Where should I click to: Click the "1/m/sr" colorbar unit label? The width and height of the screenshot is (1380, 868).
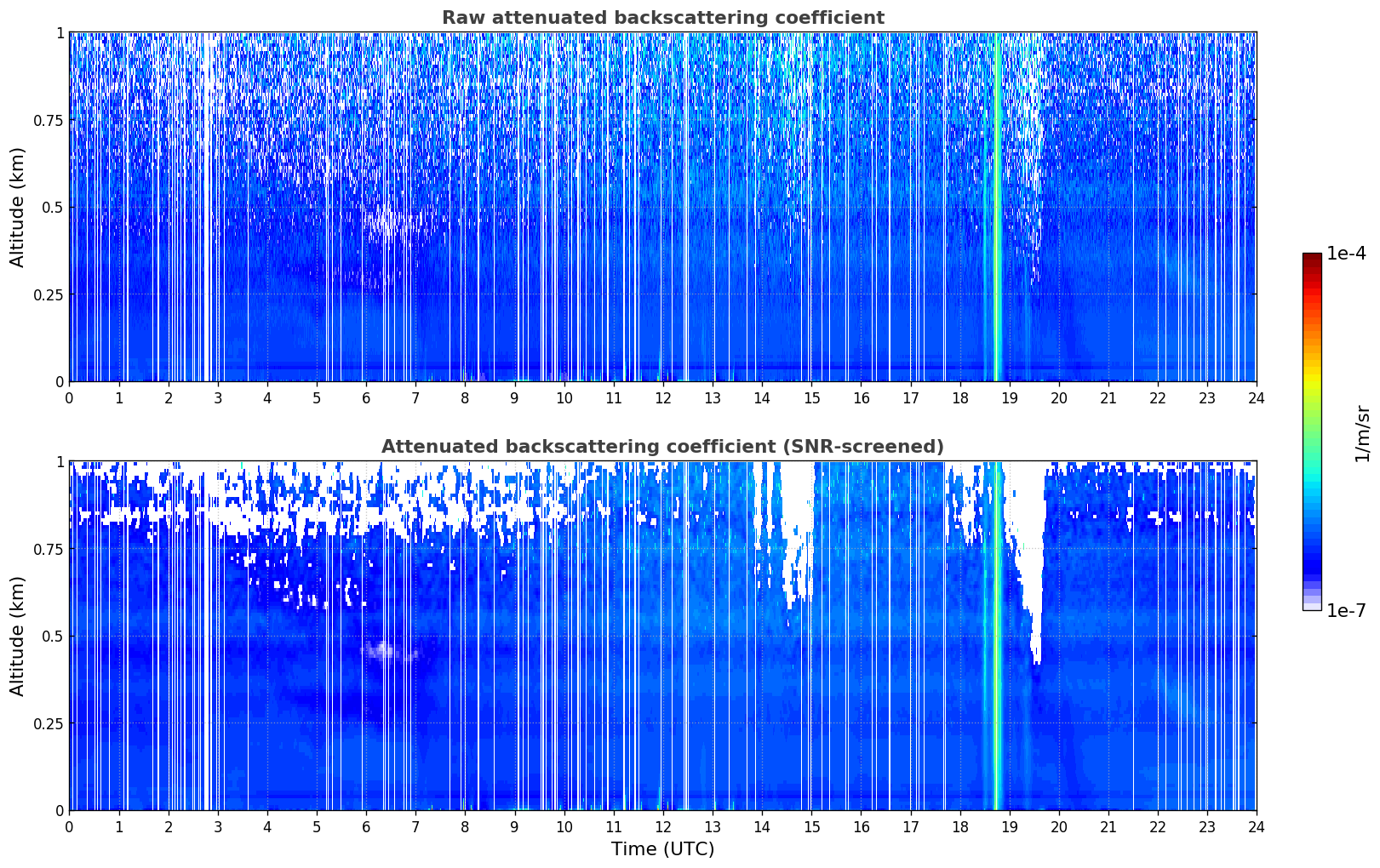click(1362, 433)
